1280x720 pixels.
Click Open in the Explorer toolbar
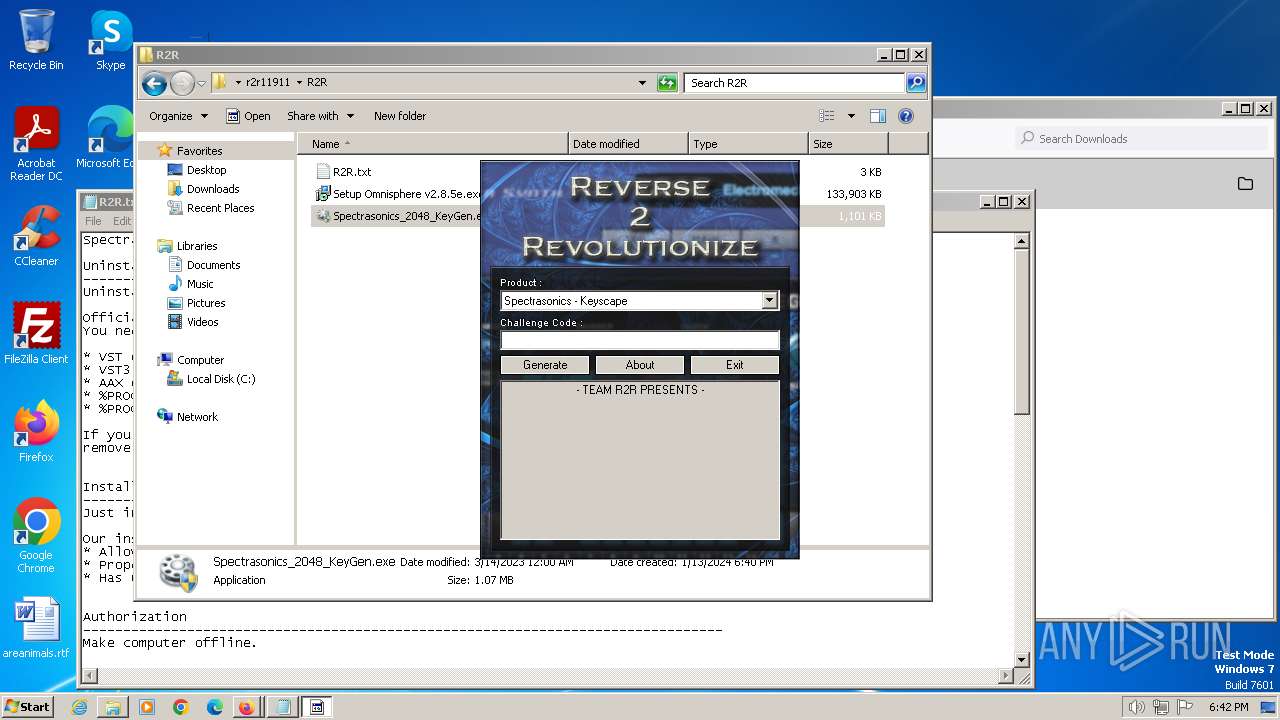pos(248,116)
